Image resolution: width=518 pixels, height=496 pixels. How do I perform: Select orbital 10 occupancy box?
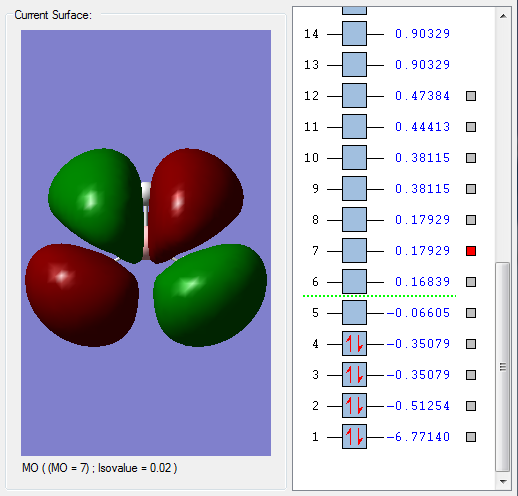point(354,158)
